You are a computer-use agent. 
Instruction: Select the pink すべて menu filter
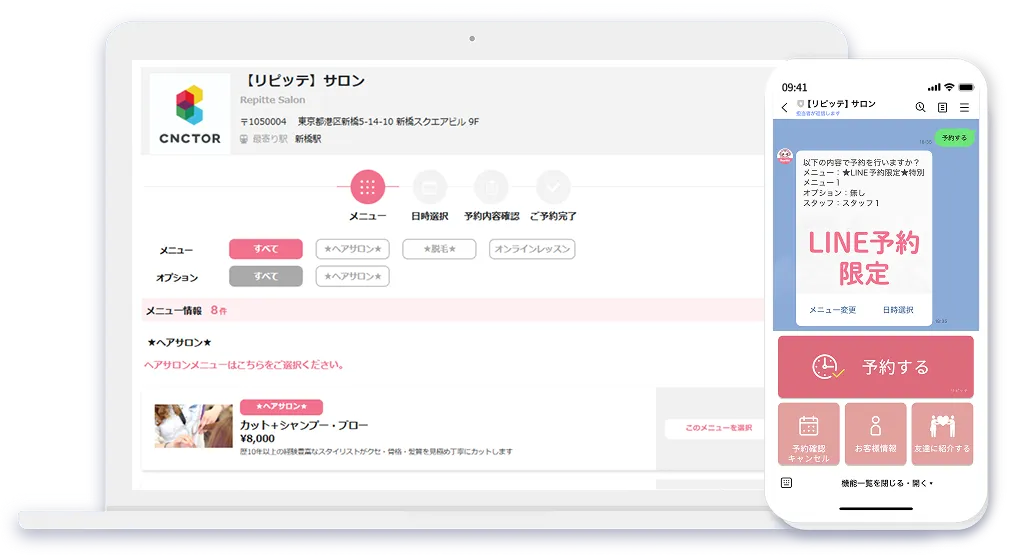coord(265,249)
